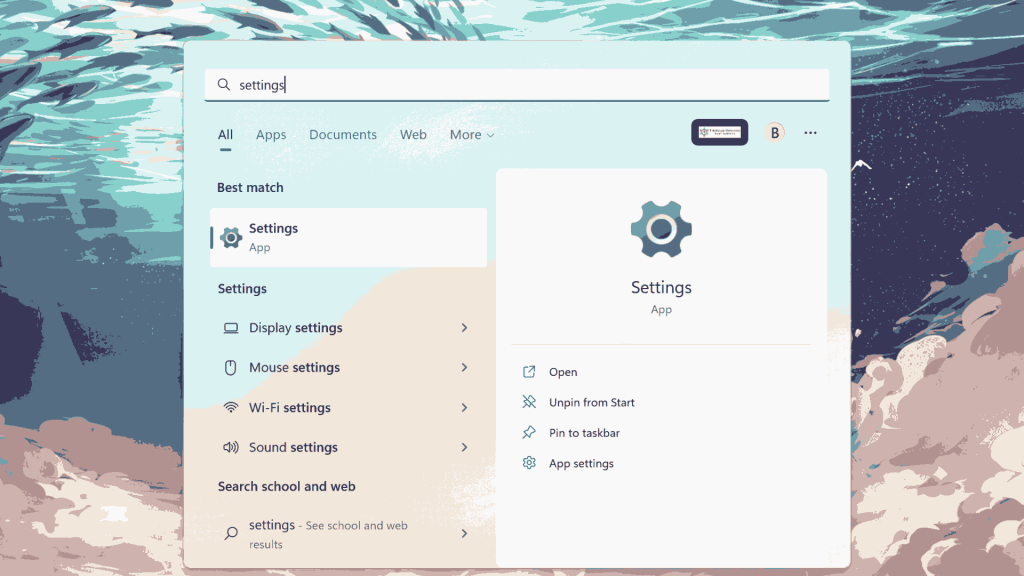
Task: Expand the Mouse settings chevron arrow
Action: [464, 368]
